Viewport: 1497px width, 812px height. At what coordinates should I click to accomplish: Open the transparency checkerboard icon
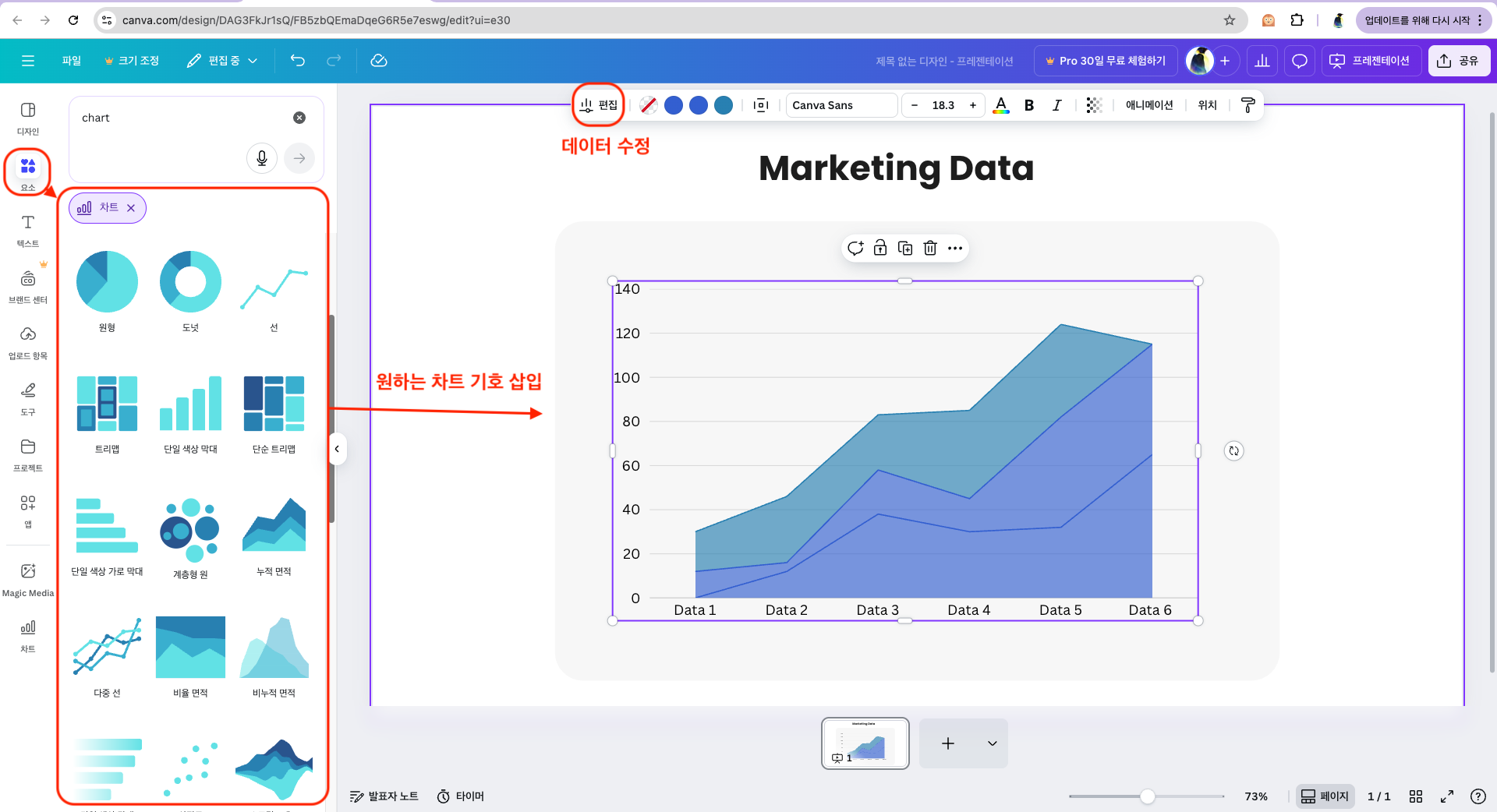(1094, 105)
